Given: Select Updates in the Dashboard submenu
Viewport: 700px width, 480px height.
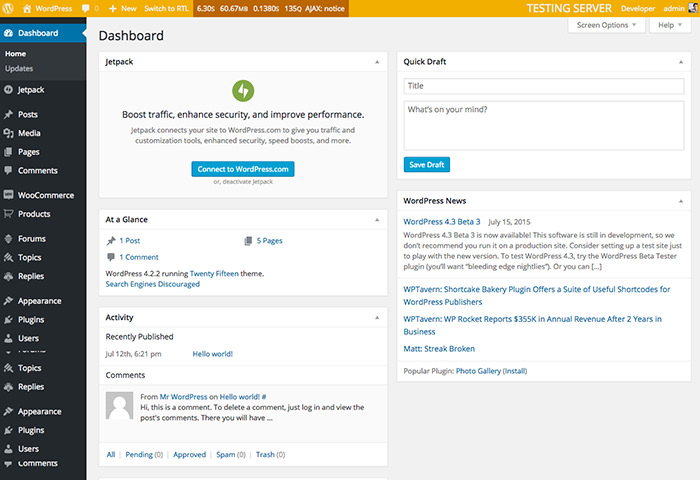Looking at the screenshot, I should pyautogui.click(x=19, y=69).
